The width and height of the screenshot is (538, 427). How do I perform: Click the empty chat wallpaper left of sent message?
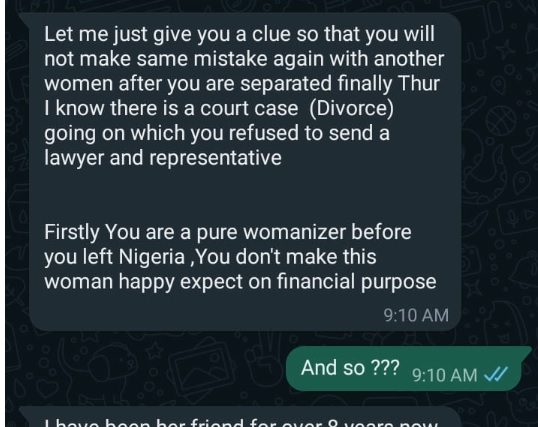[x=144, y=369]
